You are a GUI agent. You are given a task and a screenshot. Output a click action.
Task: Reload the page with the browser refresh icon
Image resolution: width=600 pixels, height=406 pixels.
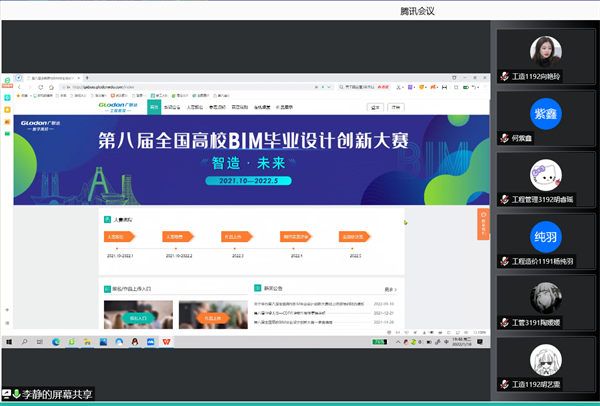tap(41, 87)
